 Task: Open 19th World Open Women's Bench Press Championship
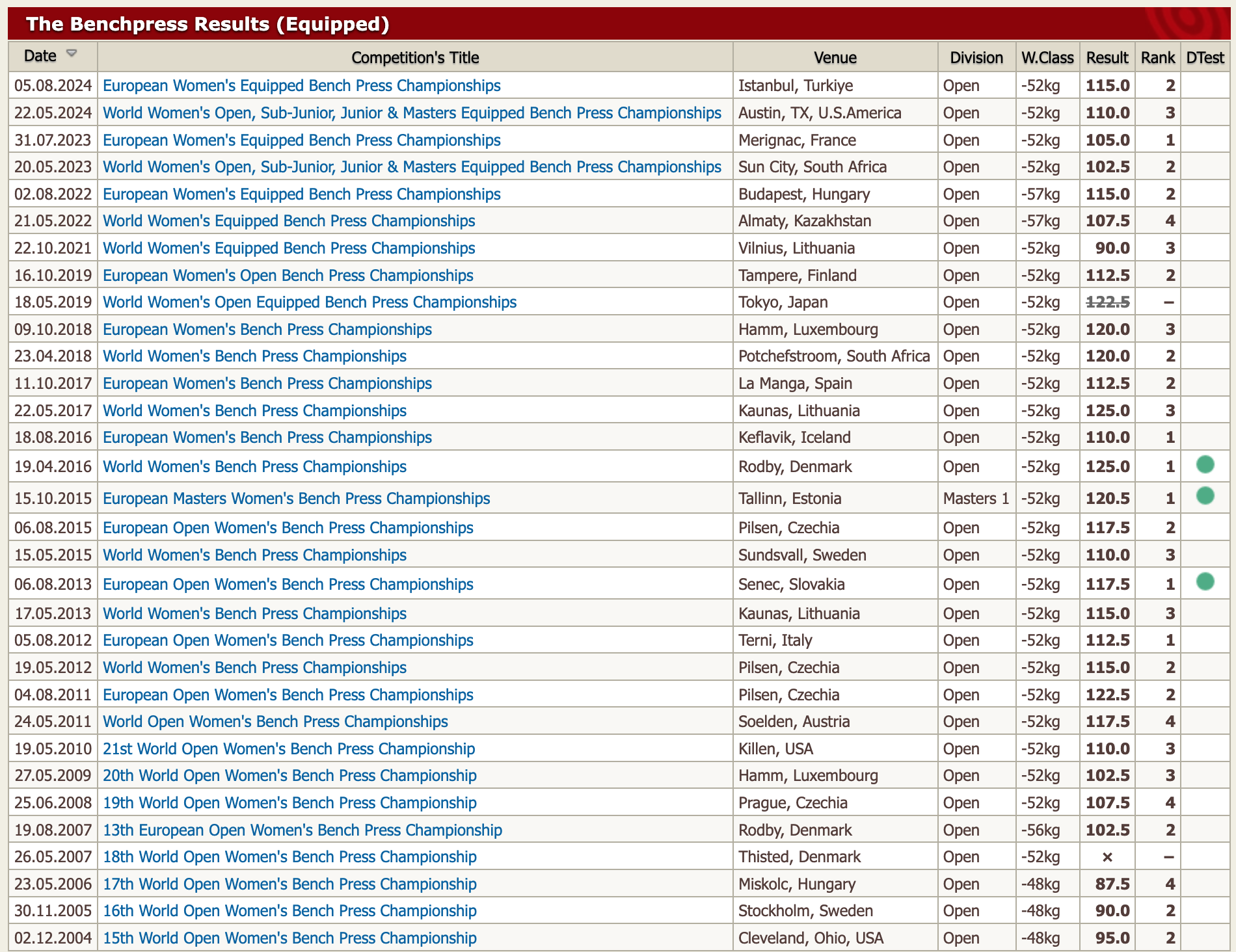[289, 803]
